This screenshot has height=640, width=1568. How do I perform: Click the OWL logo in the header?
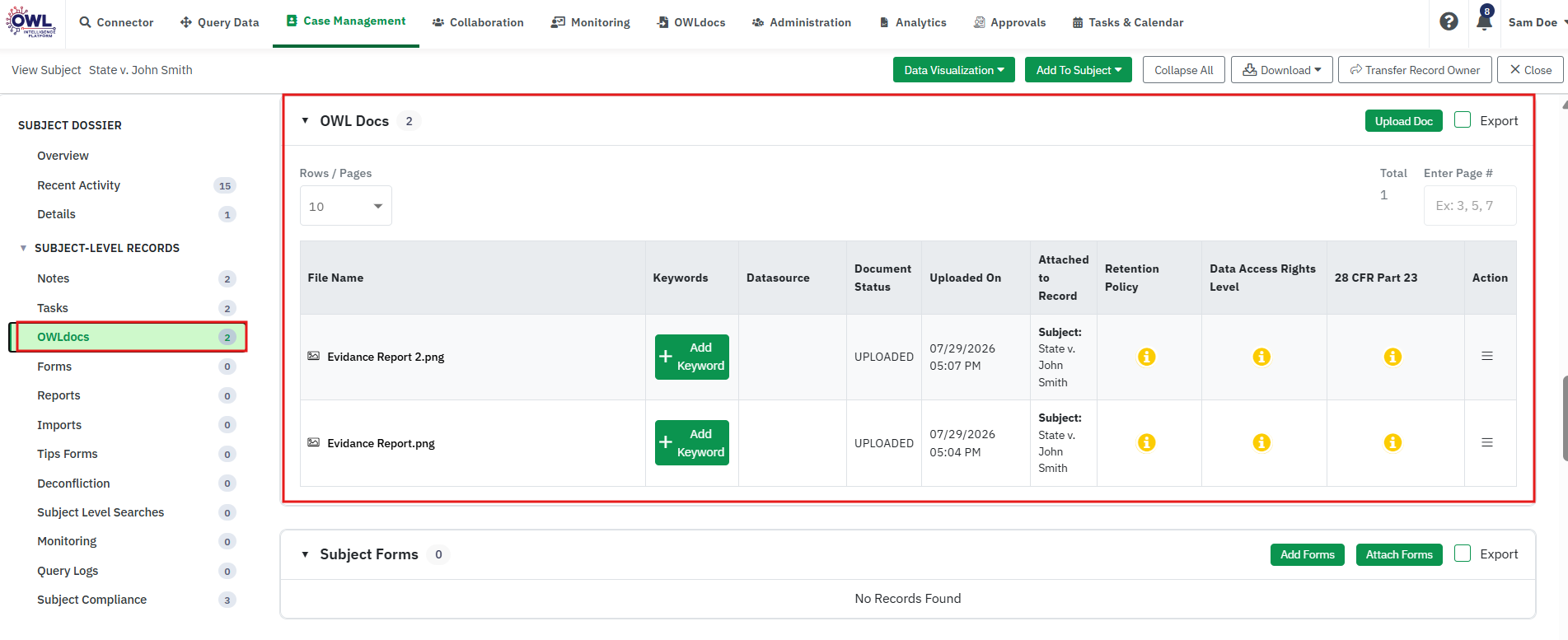pos(30,21)
